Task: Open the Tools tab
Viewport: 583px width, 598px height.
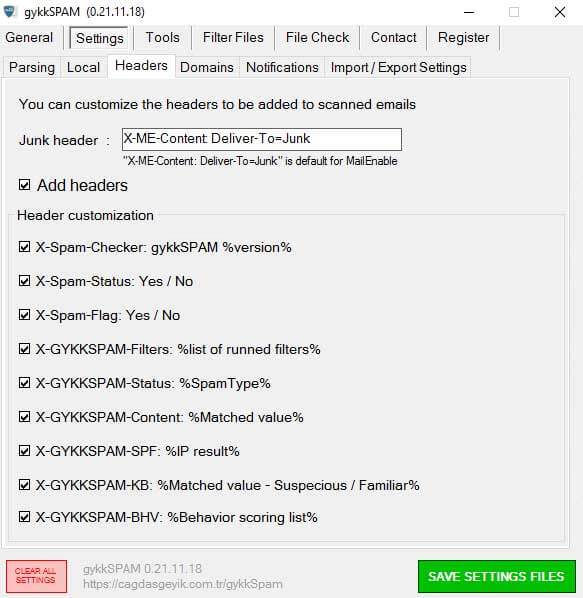Action: (x=162, y=37)
